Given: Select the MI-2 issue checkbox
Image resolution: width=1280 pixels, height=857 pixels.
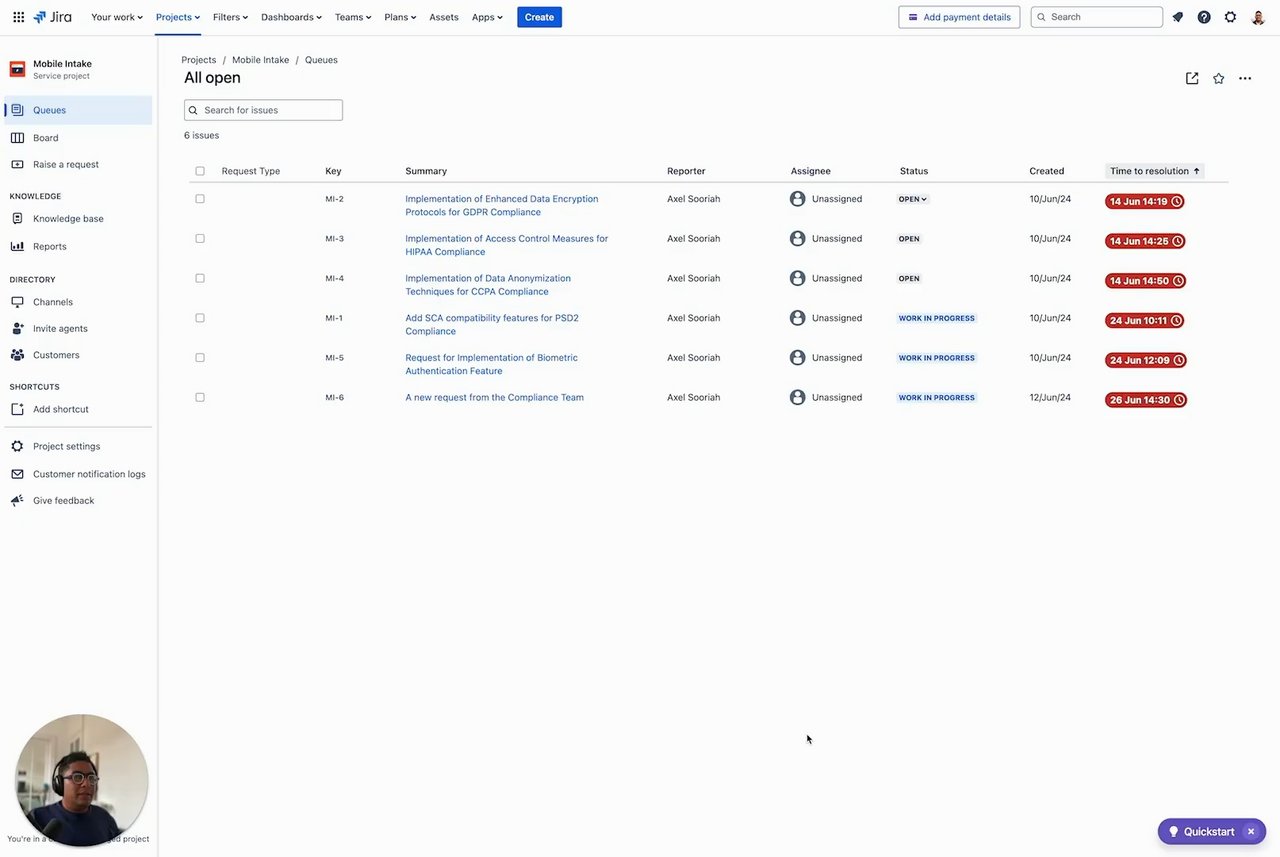Looking at the screenshot, I should [x=200, y=199].
